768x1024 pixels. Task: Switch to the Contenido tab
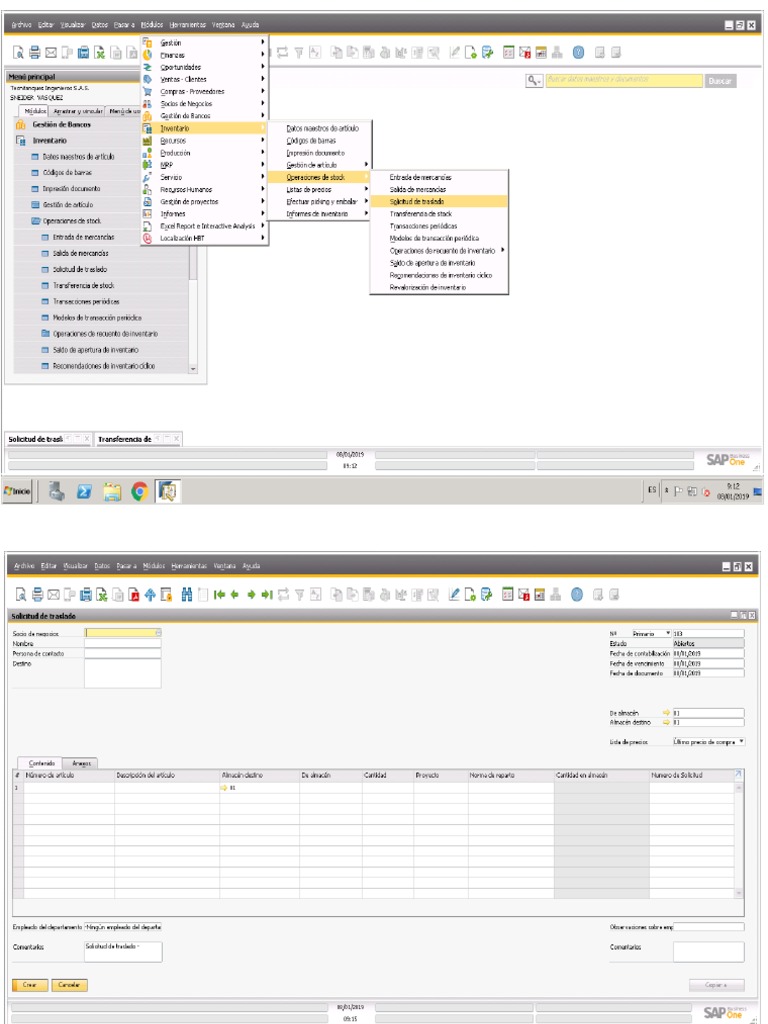point(42,763)
